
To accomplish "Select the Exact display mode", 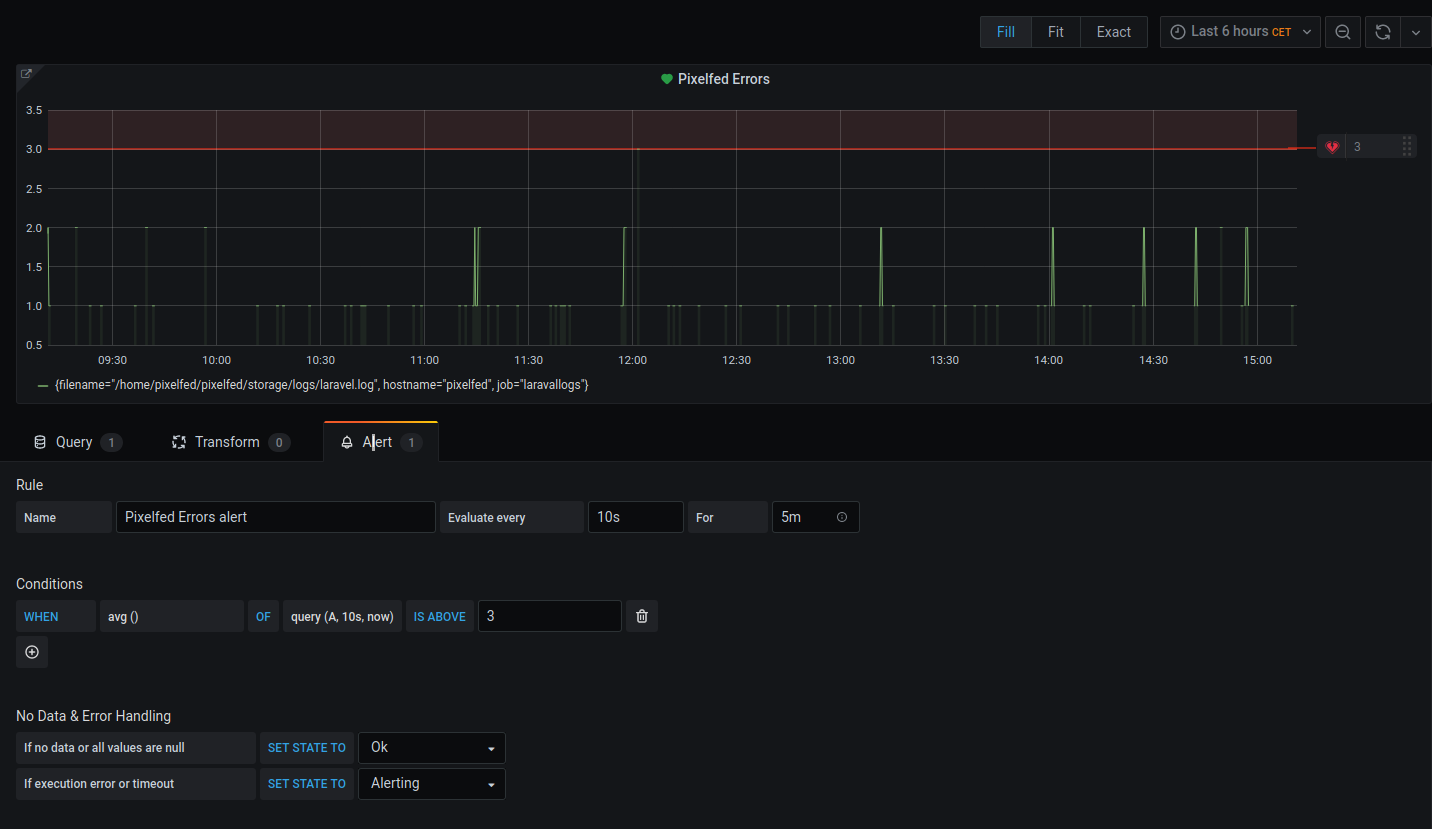I will click(1114, 32).
